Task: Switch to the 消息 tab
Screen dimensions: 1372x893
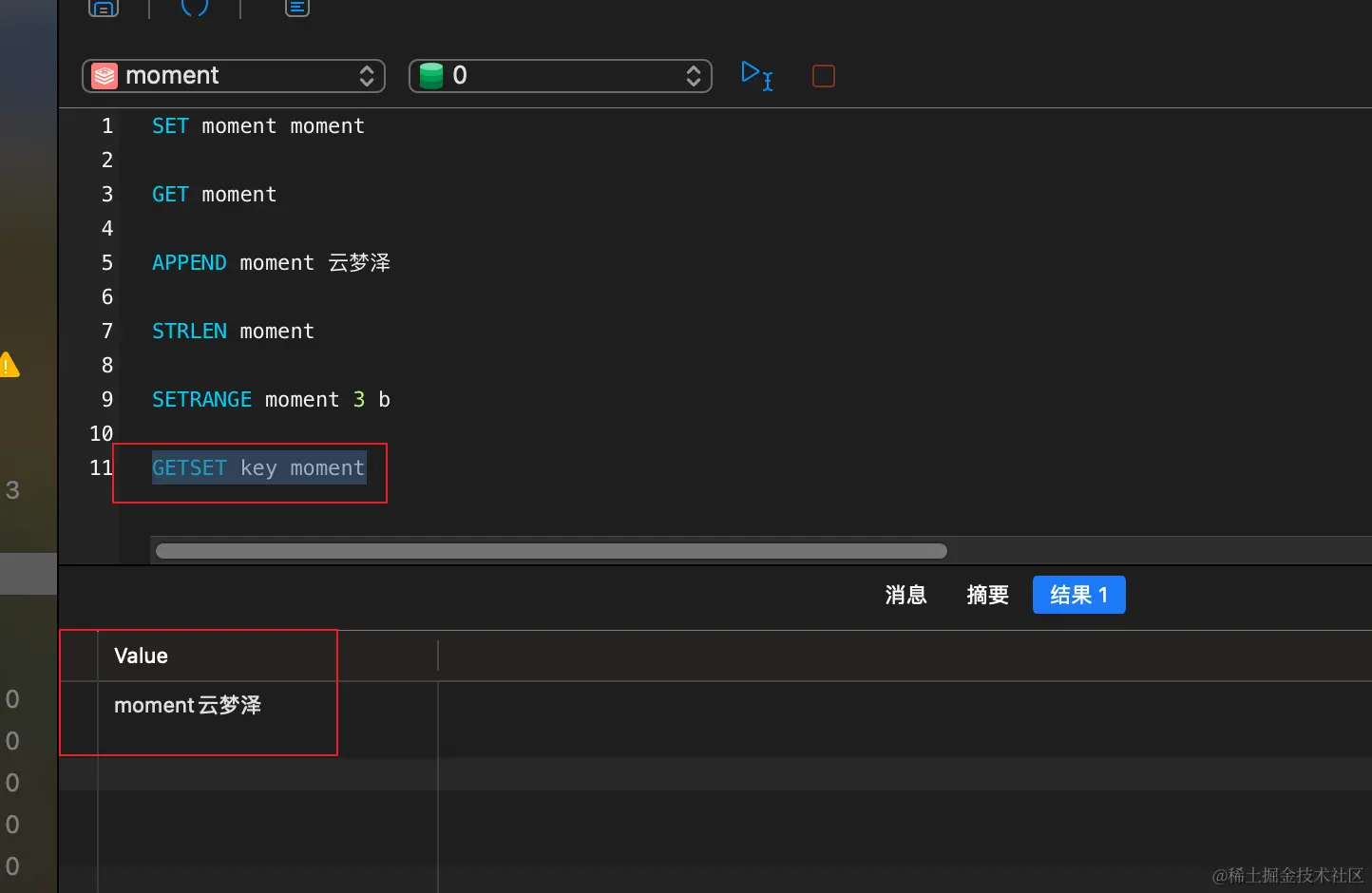Action: pyautogui.click(x=905, y=595)
